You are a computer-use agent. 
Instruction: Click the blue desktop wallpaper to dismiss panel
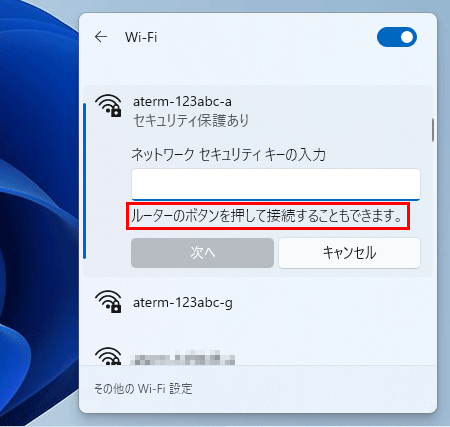37,213
